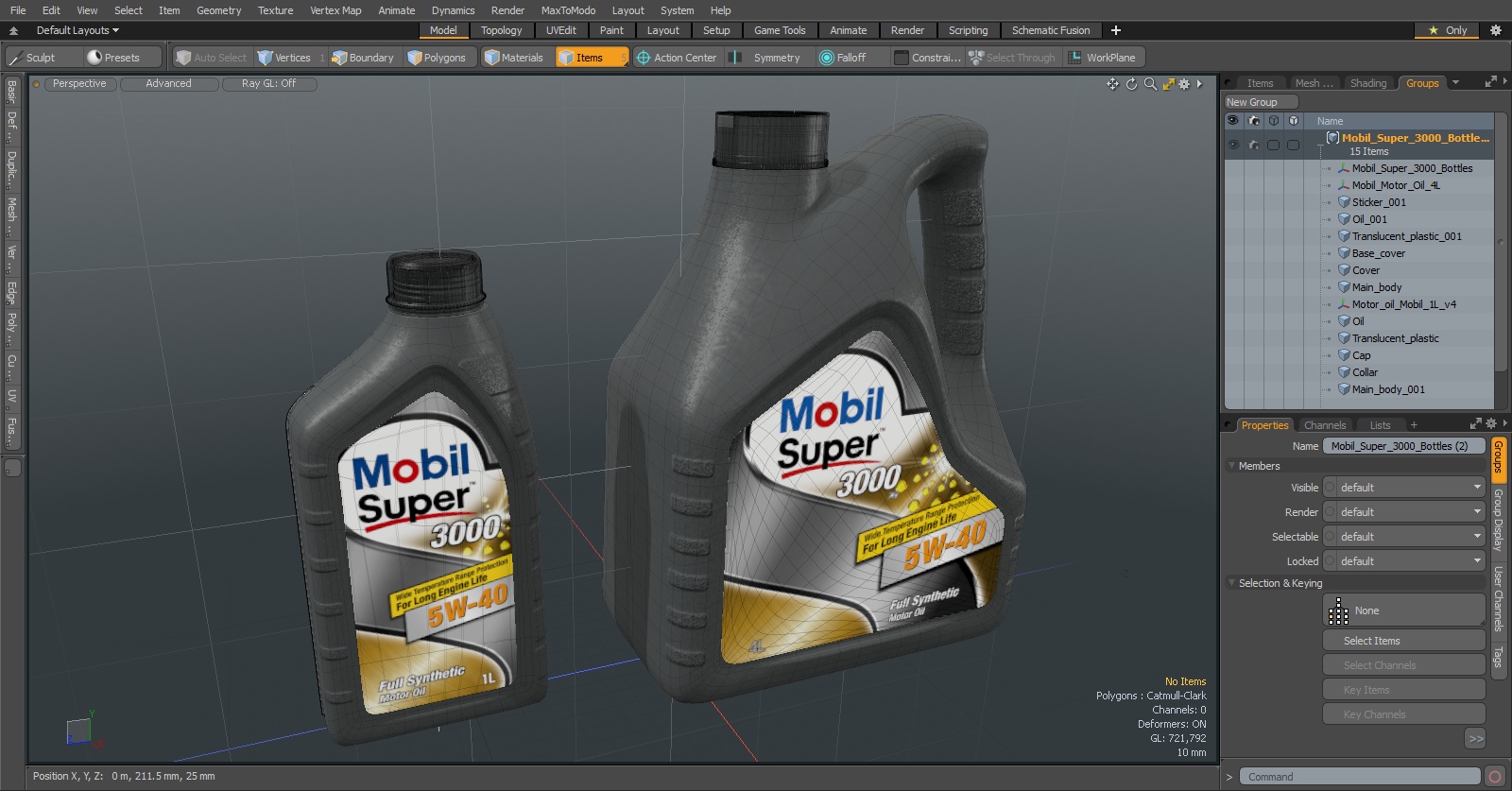Open the Perspective view type dropdown
Screen dimensions: 1512x791
click(x=79, y=84)
